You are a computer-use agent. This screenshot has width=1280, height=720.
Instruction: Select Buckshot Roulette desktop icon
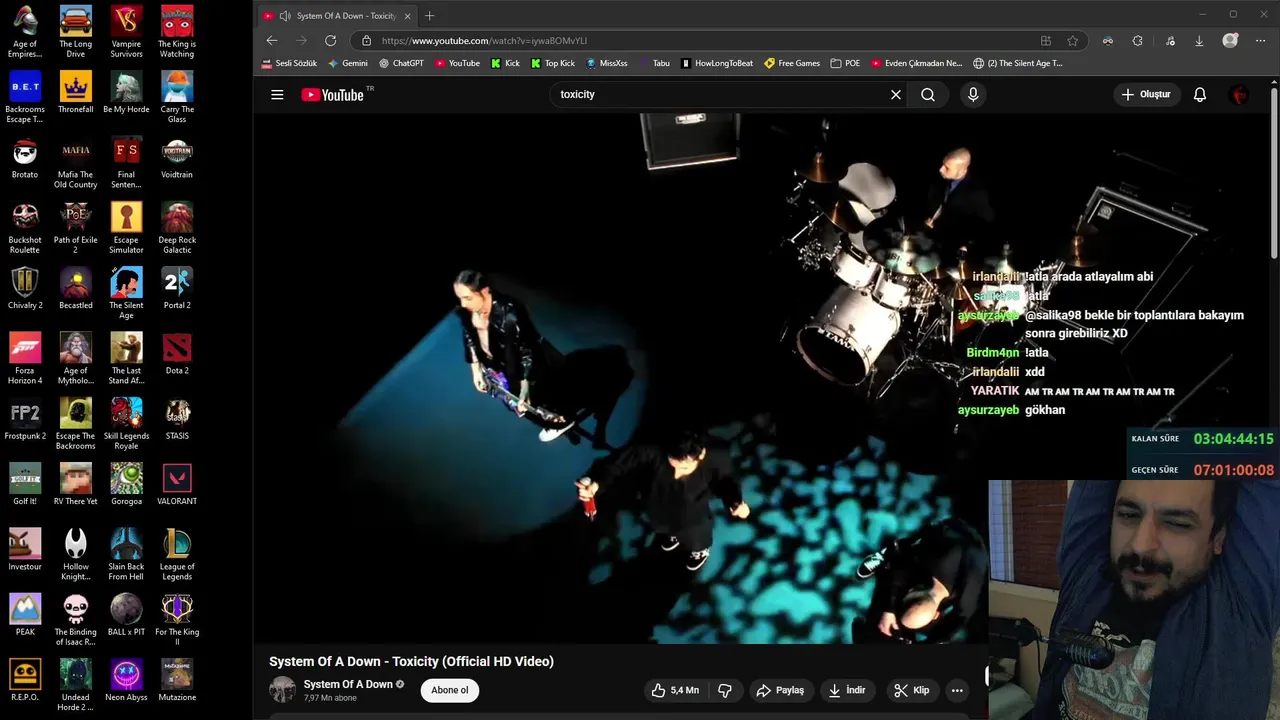point(25,228)
